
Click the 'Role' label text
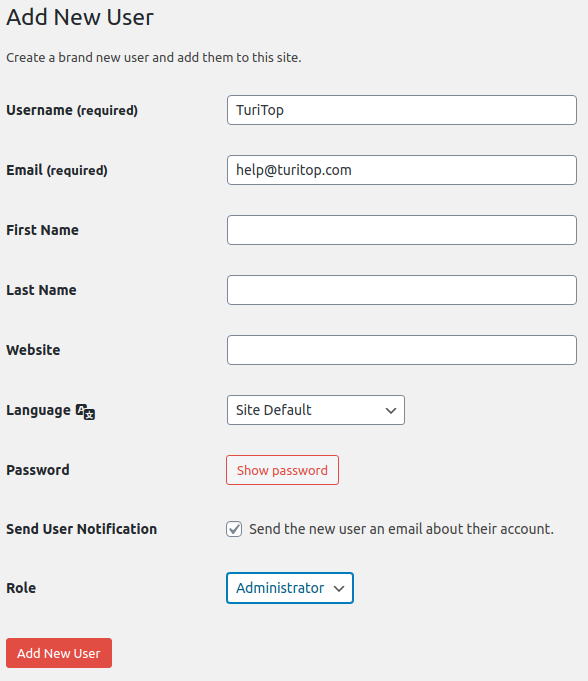tap(21, 588)
